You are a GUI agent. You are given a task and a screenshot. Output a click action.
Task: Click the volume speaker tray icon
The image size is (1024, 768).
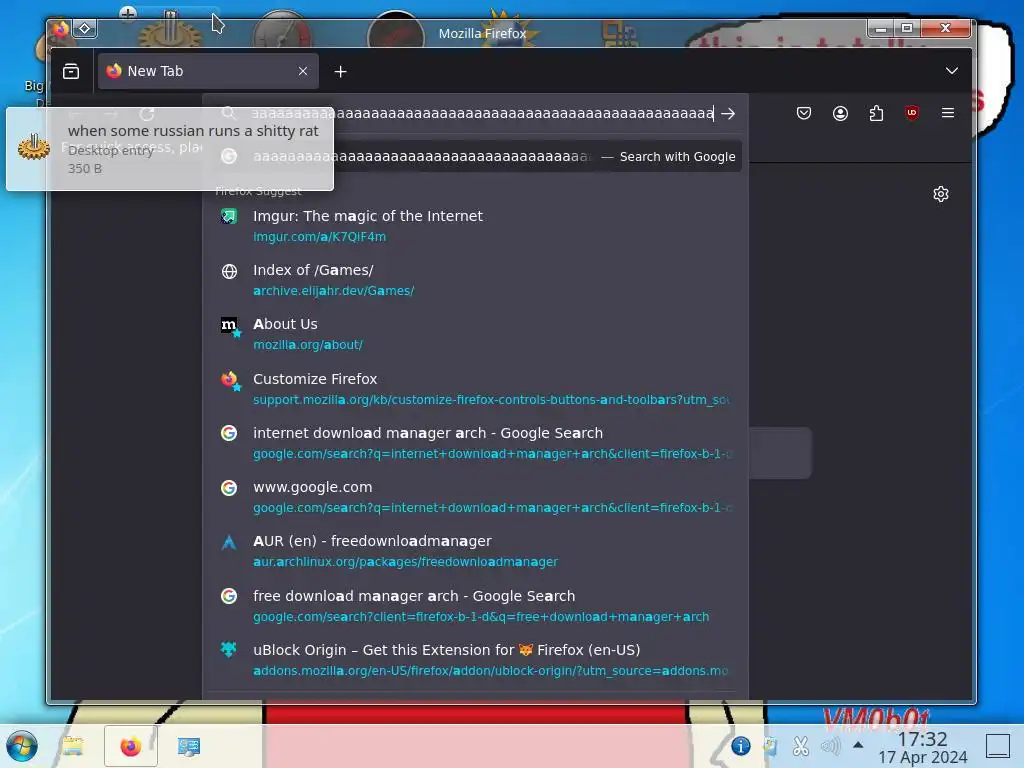830,746
